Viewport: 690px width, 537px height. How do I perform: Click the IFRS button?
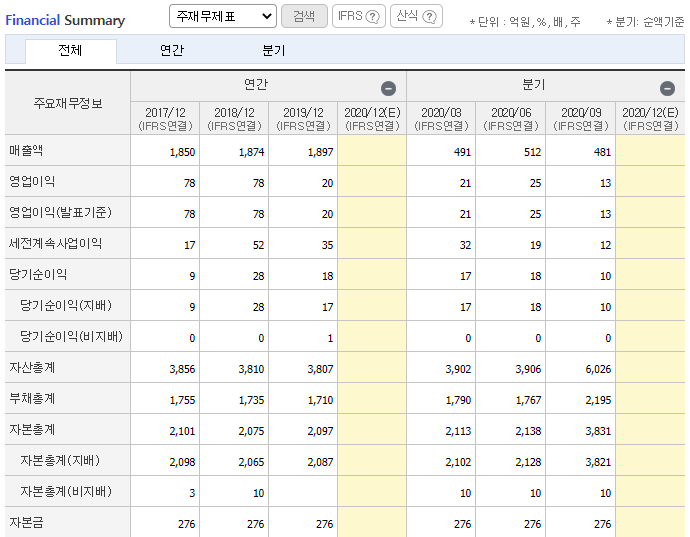tap(359, 16)
